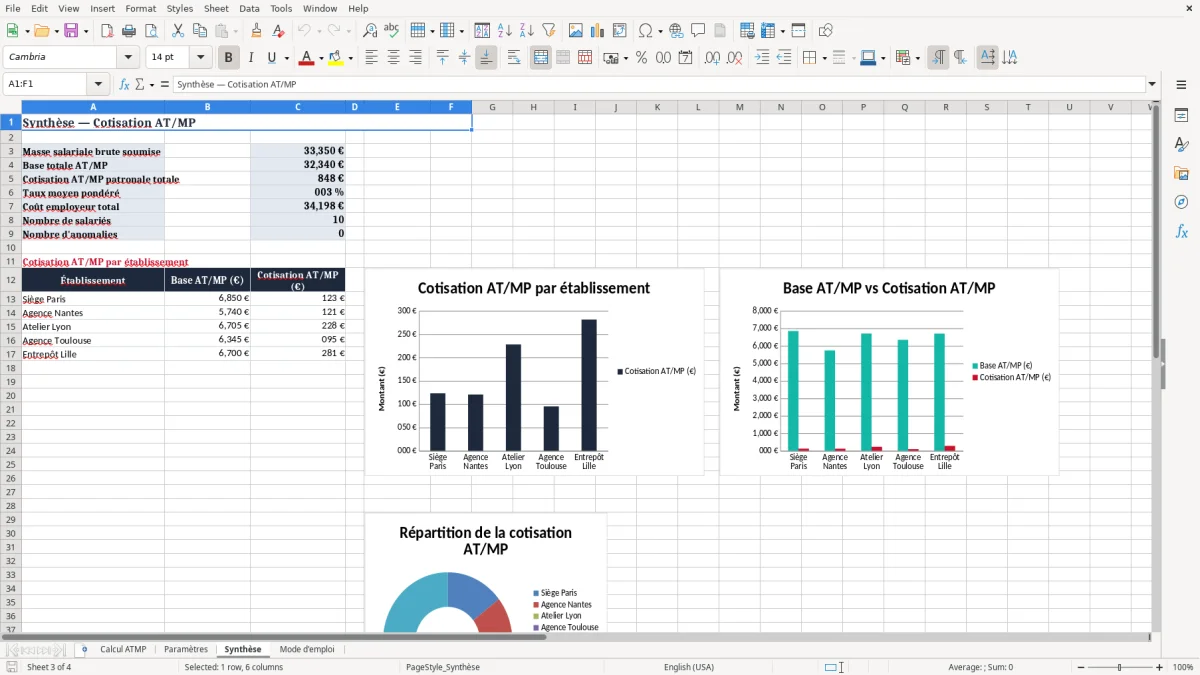Toggle Left-To-Right paragraph direction
The width and height of the screenshot is (1200, 675).
click(x=938, y=58)
